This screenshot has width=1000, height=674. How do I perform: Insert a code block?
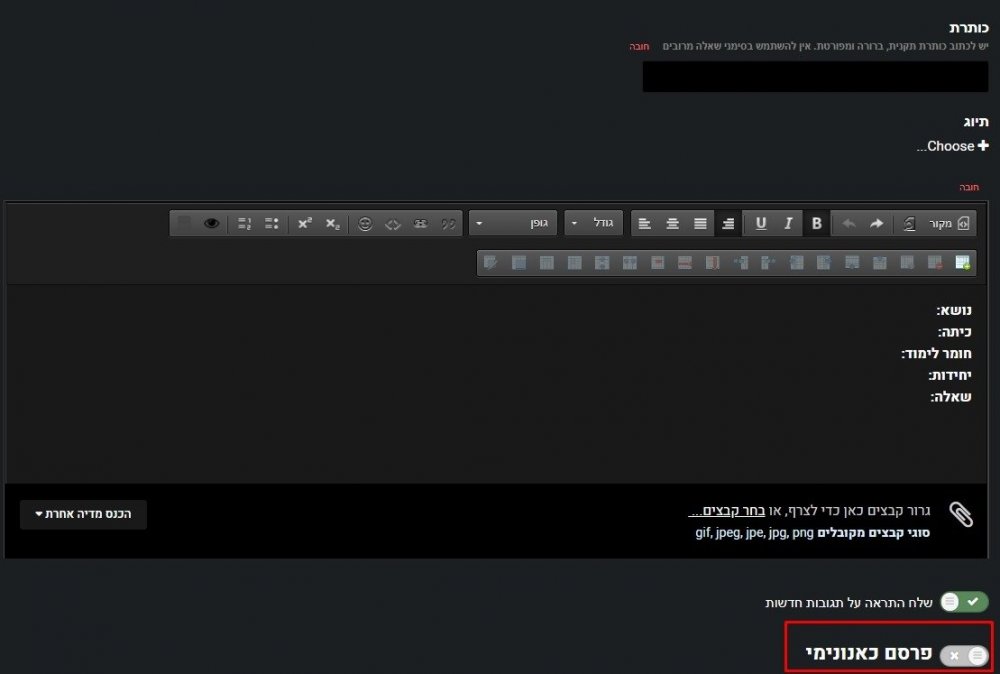(x=393, y=224)
